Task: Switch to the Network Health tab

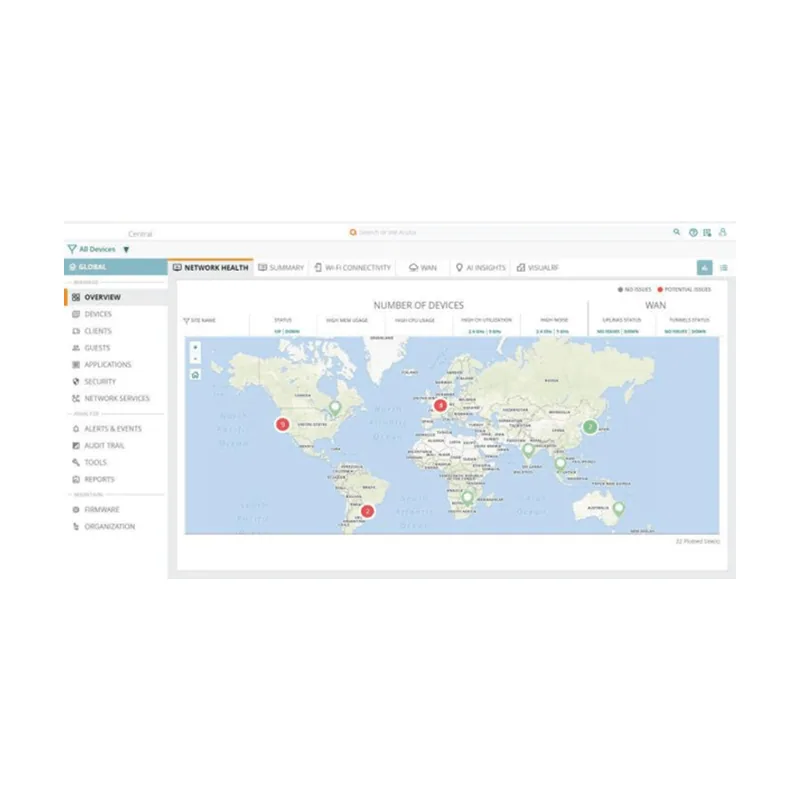Action: tap(211, 267)
